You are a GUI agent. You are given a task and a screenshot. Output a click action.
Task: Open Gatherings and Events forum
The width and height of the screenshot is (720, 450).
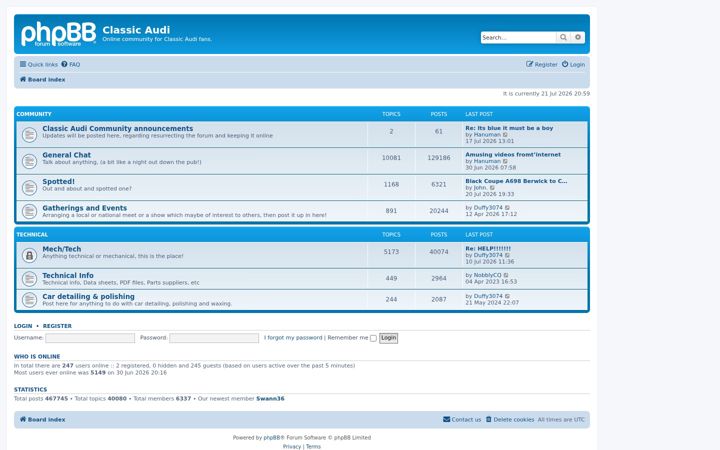click(84, 208)
